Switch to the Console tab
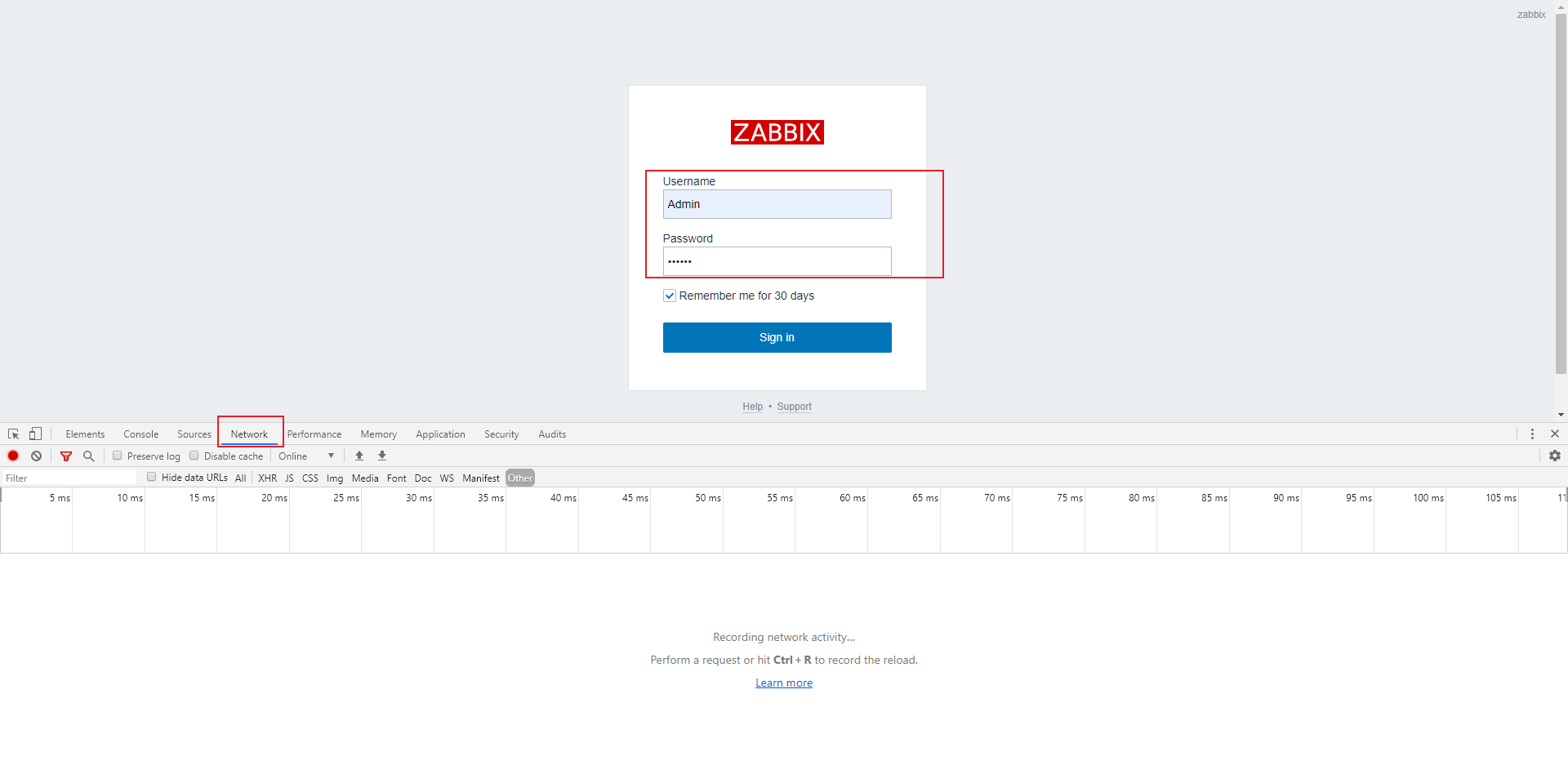This screenshot has height=765, width=1568. [140, 434]
